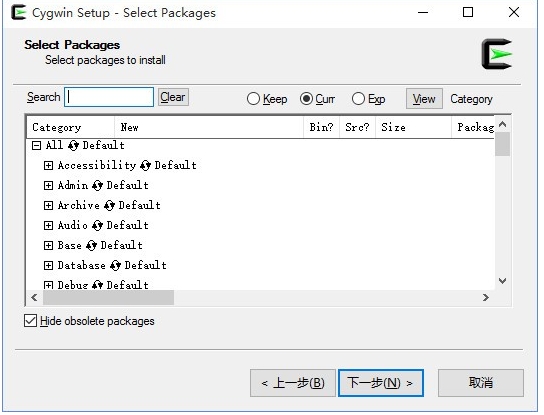Viewport: 544px width, 415px height.
Task: Collapse the All tree node
Action: 36,145
